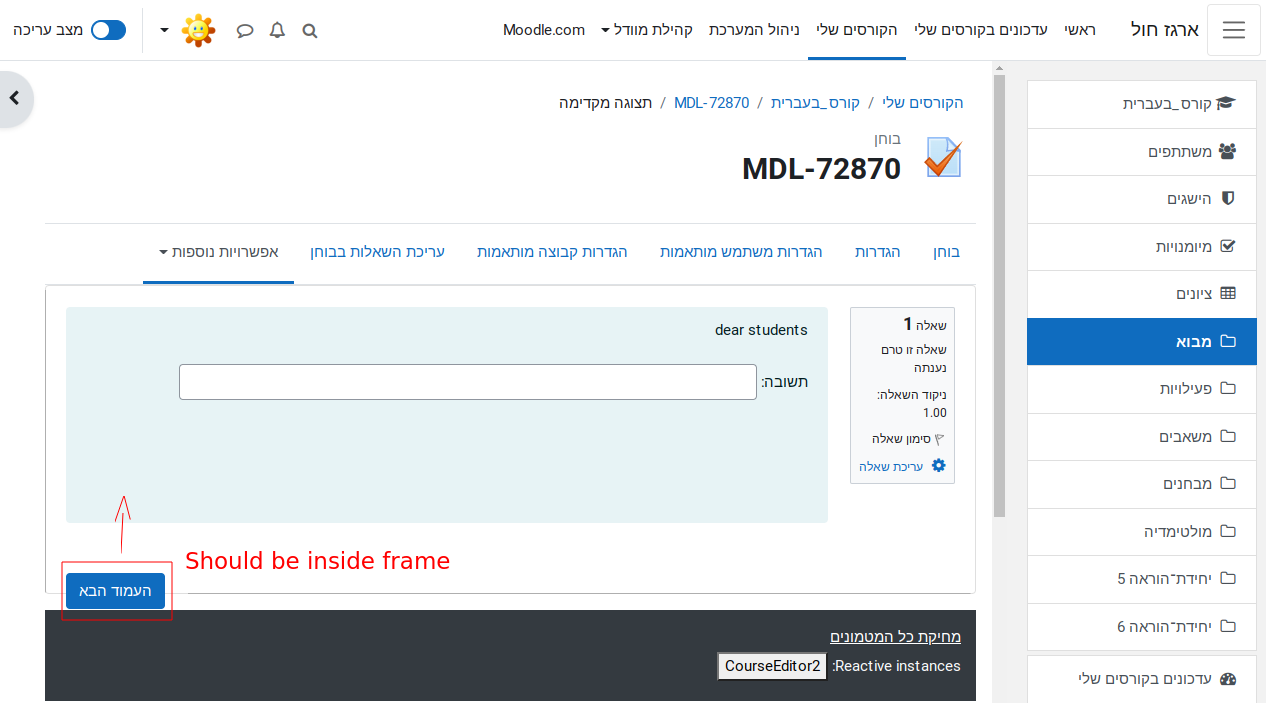Click the folder icon beside משאבים

1229,436
